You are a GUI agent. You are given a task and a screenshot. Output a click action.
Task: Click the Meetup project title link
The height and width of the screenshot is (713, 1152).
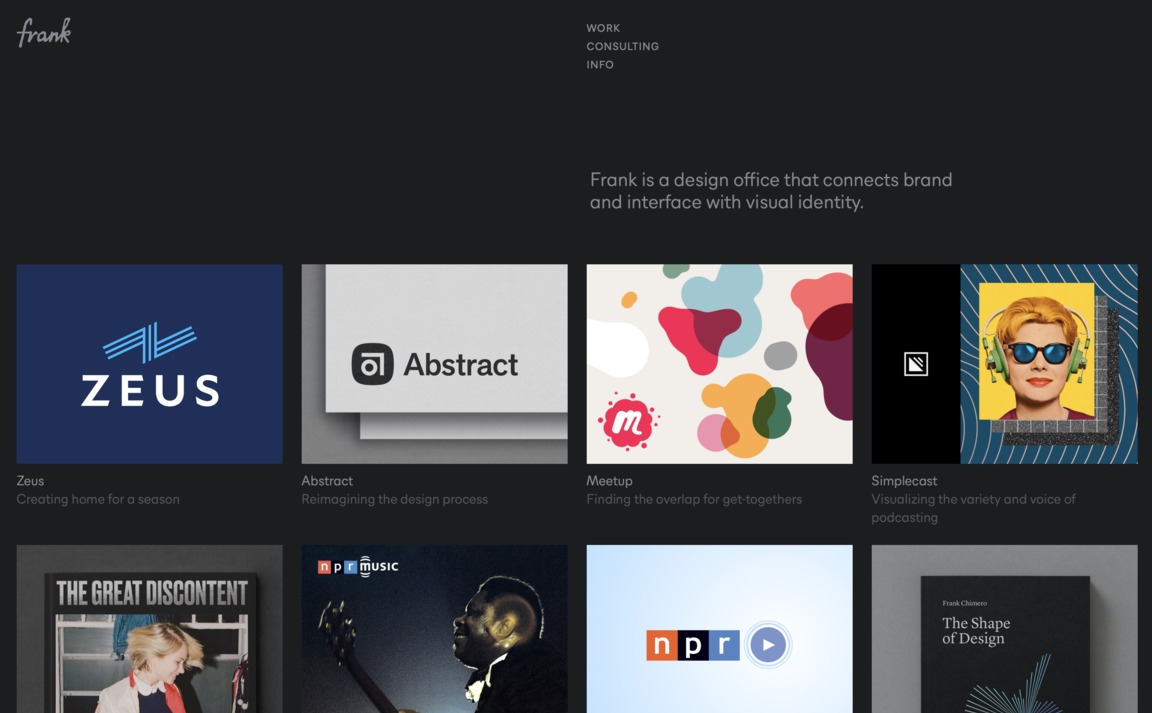tap(609, 481)
